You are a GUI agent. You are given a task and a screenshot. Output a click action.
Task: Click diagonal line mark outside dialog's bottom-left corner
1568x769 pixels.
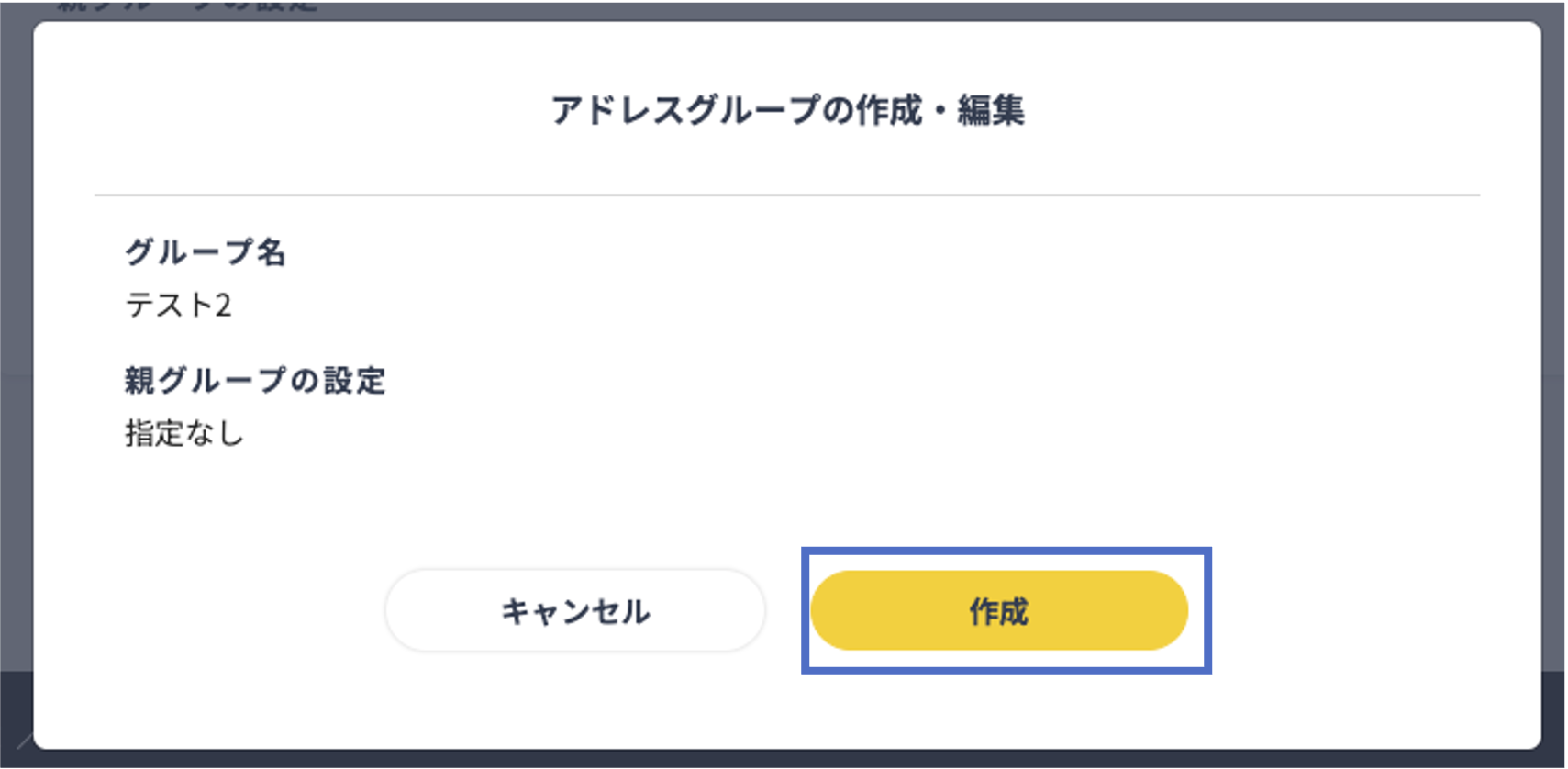[x=24, y=740]
